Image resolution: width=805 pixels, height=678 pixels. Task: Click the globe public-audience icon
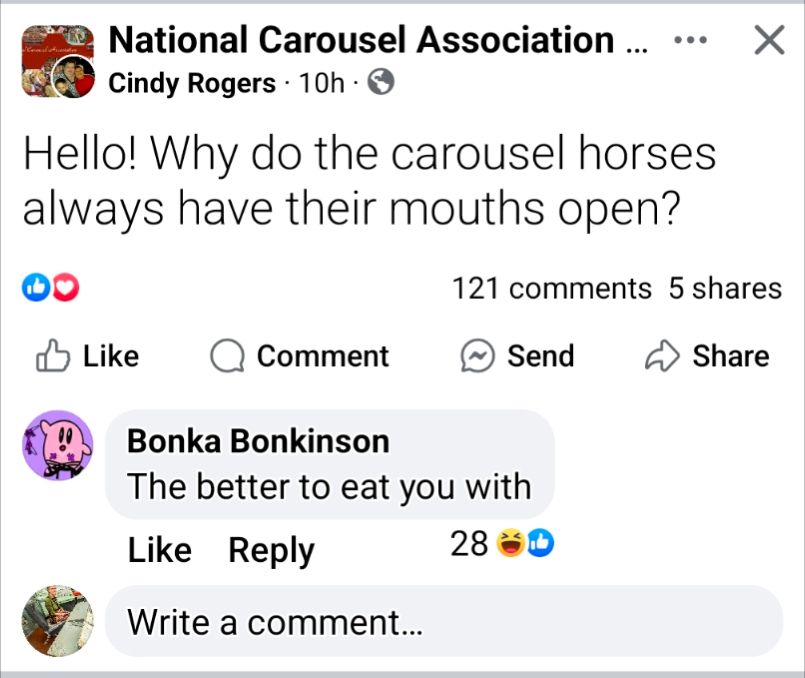click(x=381, y=83)
